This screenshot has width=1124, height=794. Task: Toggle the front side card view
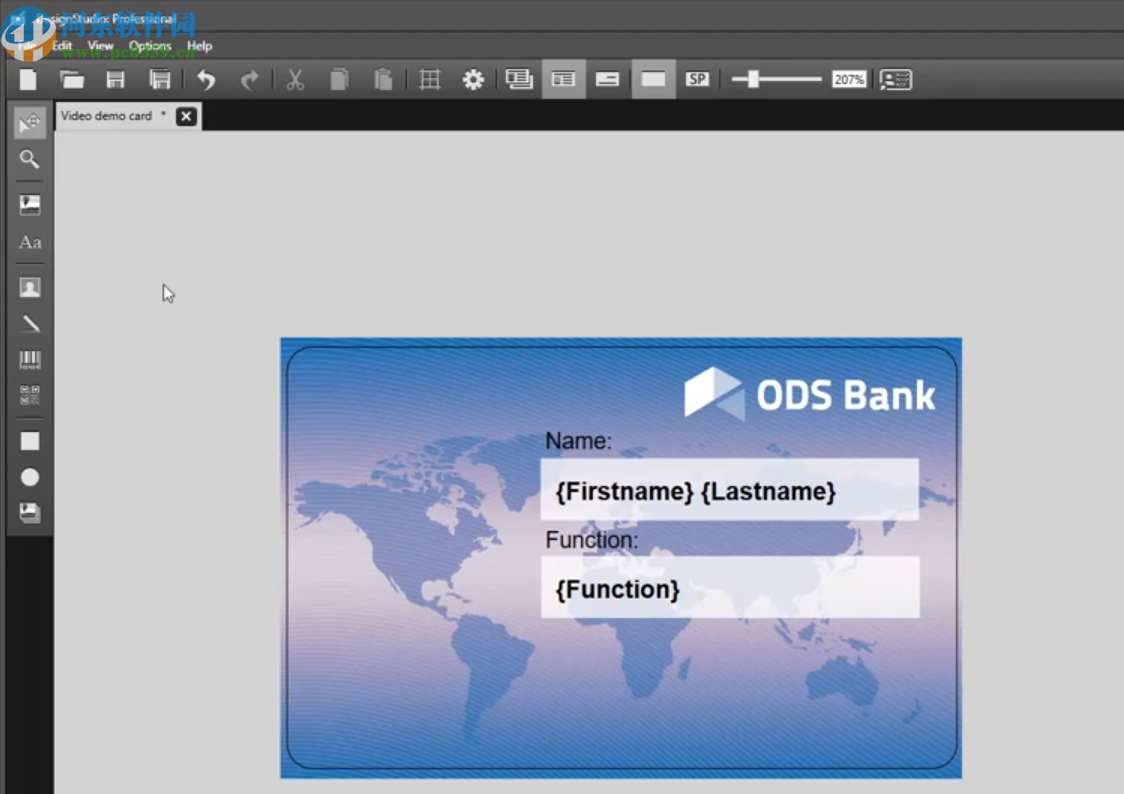(x=563, y=79)
